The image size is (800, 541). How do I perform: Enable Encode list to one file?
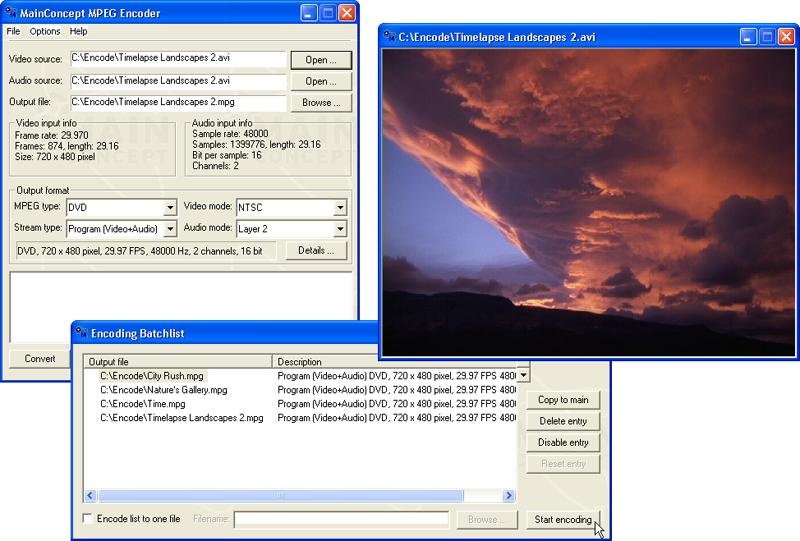point(87,519)
